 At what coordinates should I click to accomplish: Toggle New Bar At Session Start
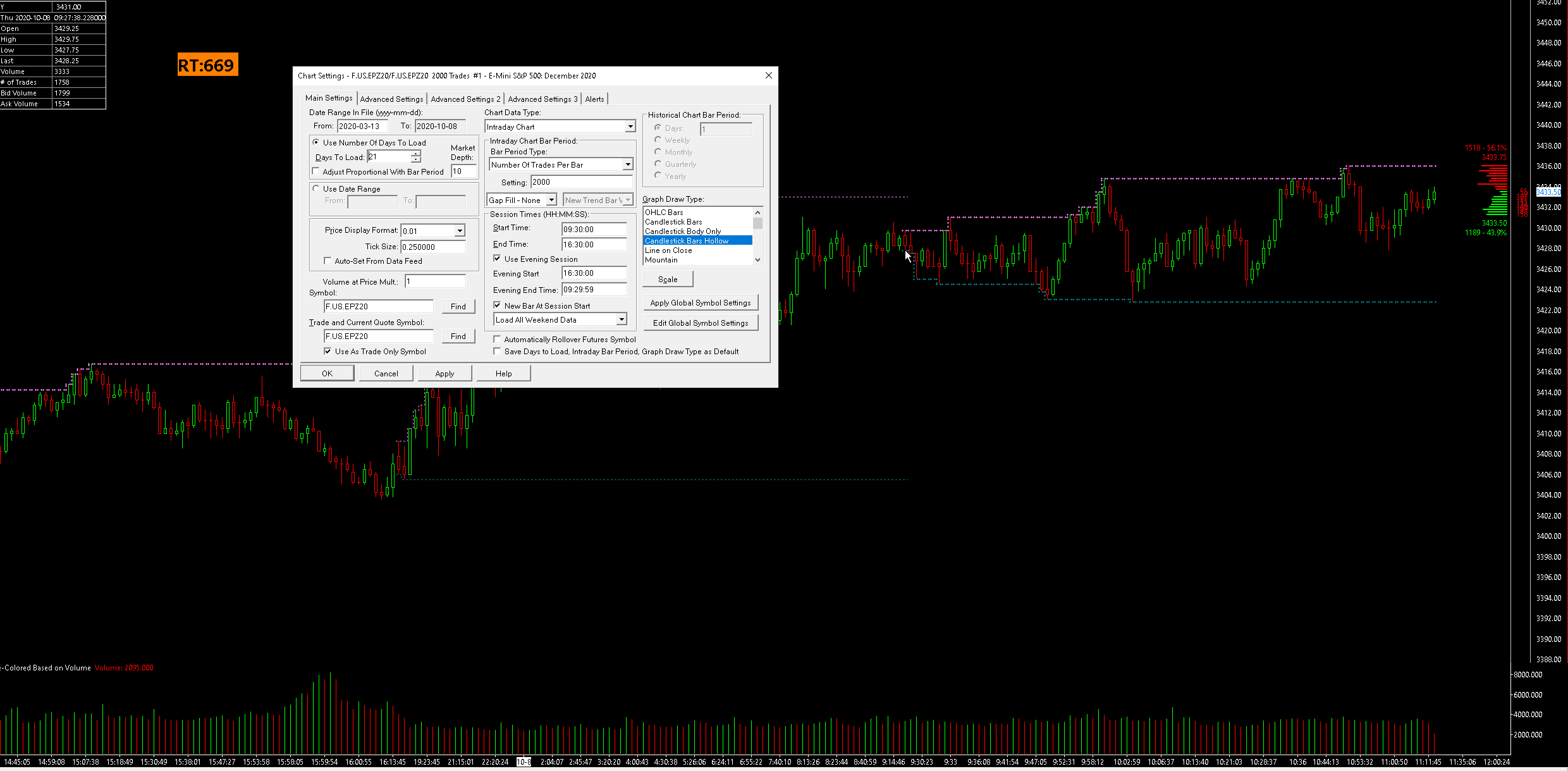click(497, 305)
